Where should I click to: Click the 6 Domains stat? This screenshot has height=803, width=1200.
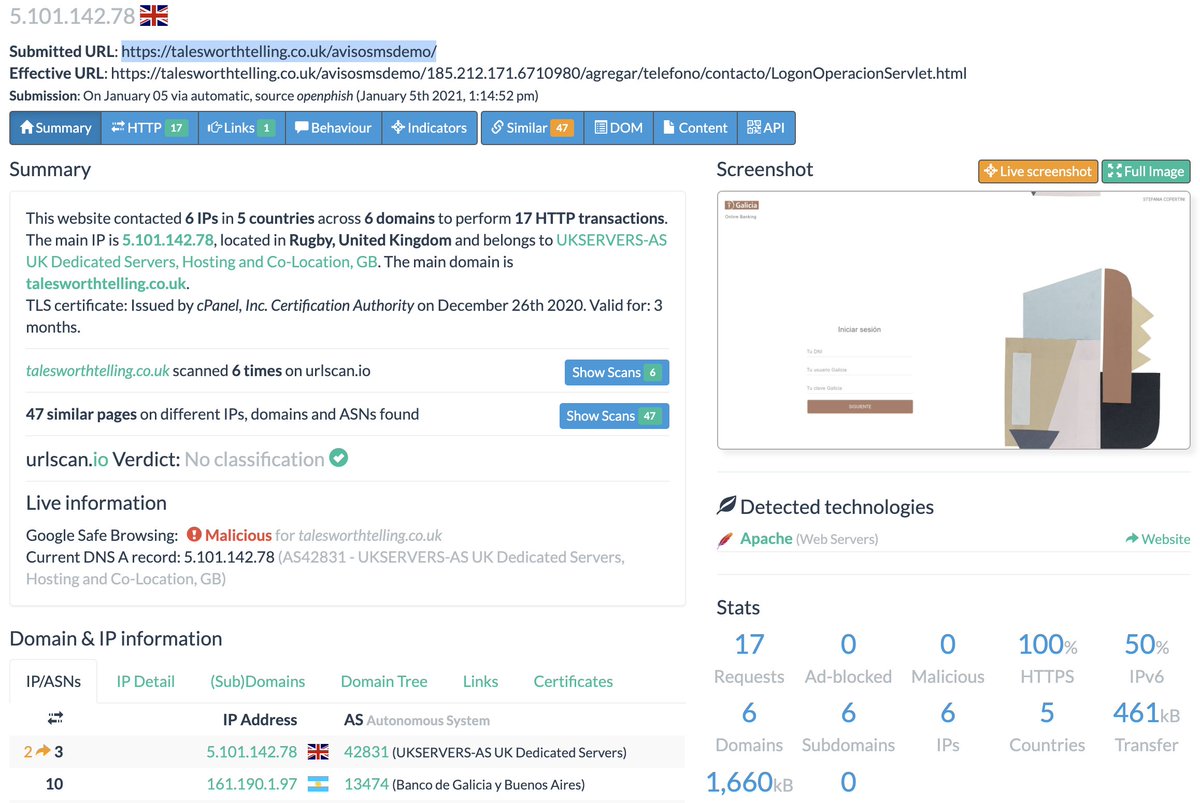tap(749, 728)
